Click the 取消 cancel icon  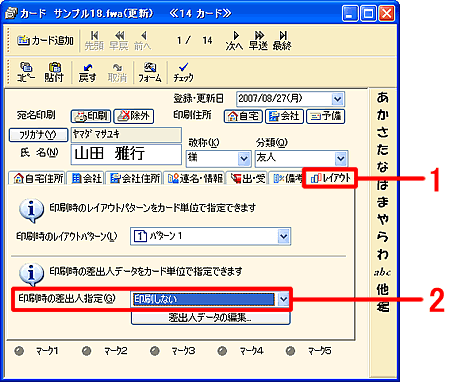click(117, 72)
